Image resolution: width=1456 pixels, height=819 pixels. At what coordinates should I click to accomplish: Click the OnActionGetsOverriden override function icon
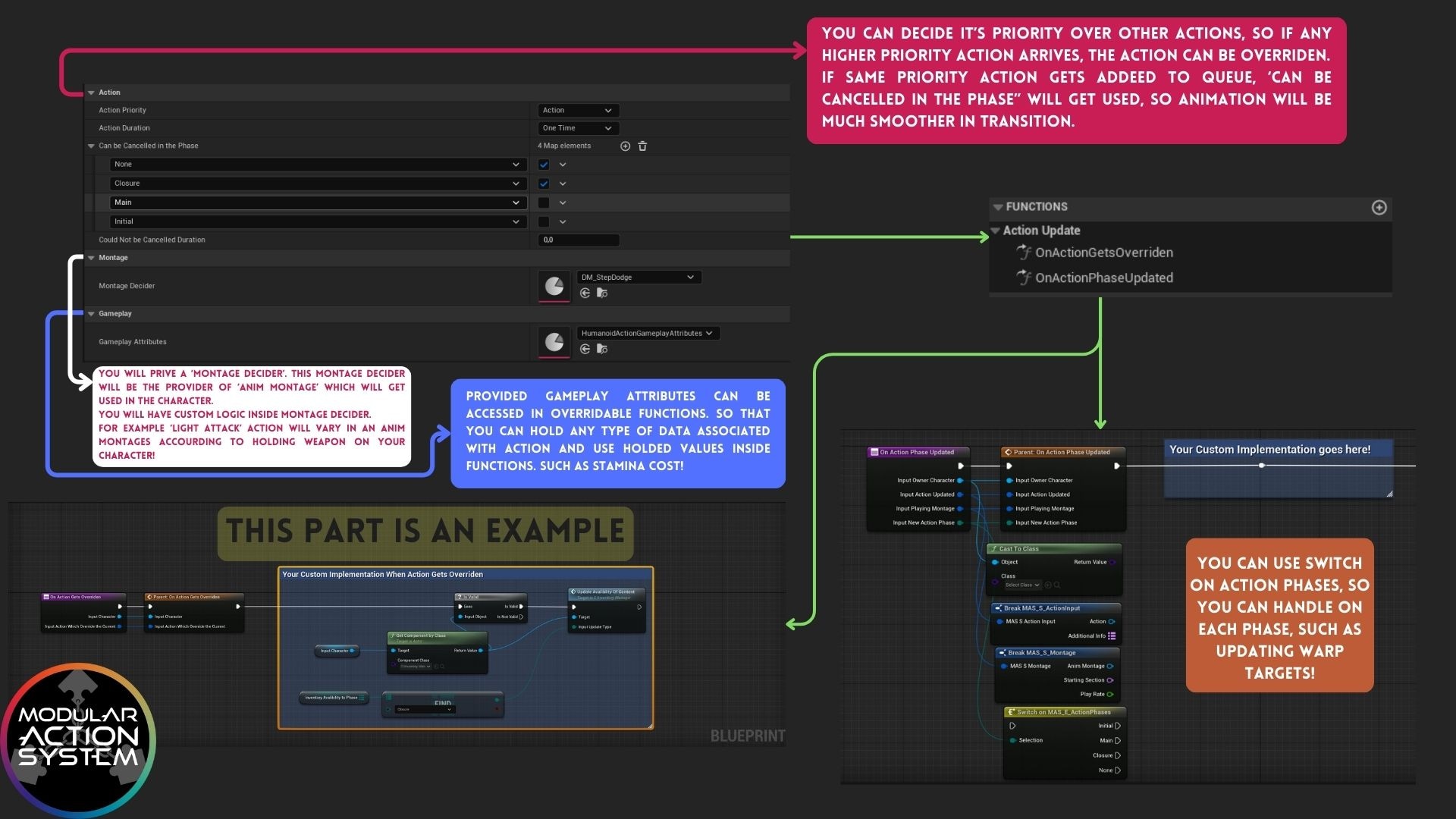coord(1024,253)
